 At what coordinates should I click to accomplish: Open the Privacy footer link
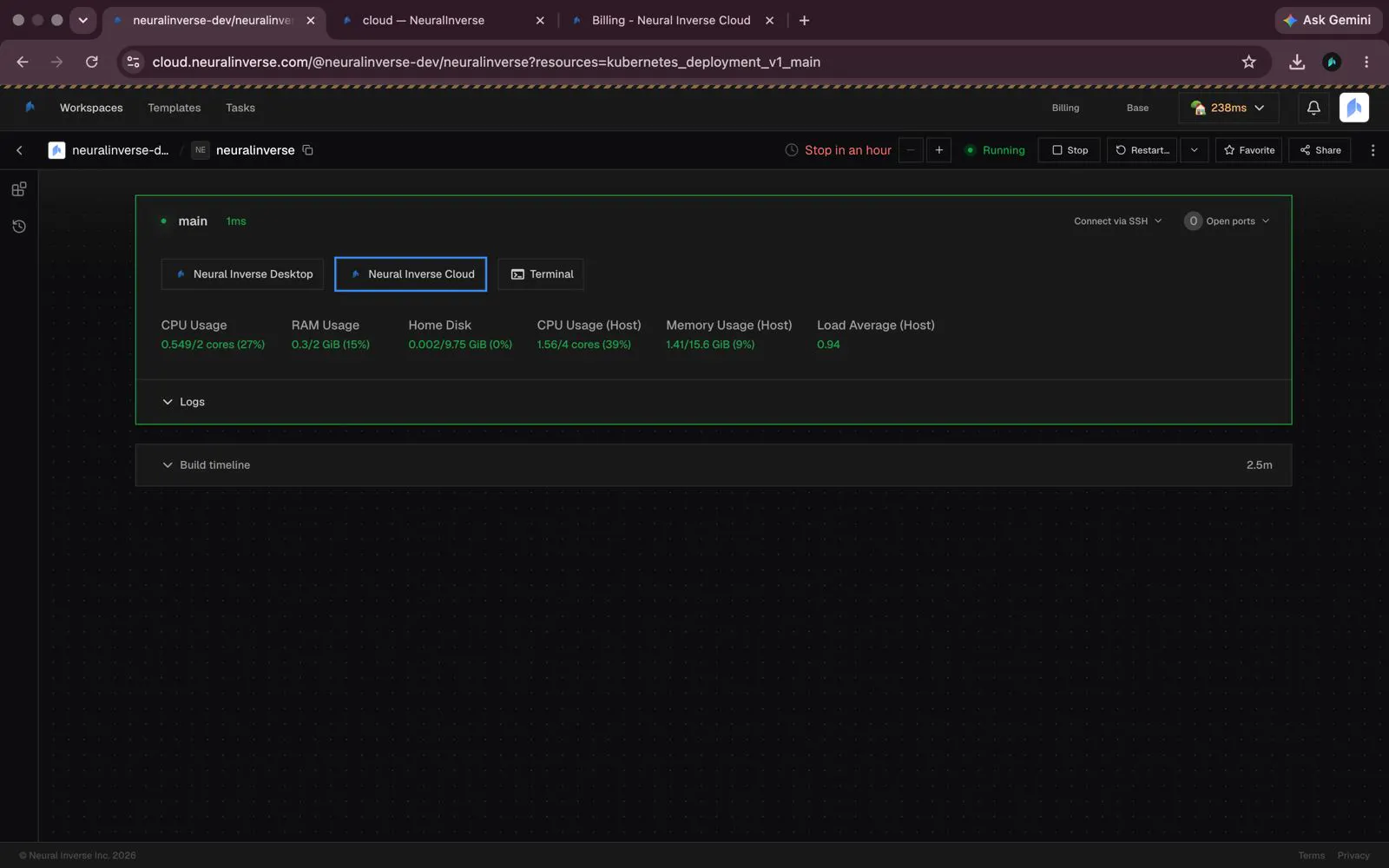(x=1353, y=856)
